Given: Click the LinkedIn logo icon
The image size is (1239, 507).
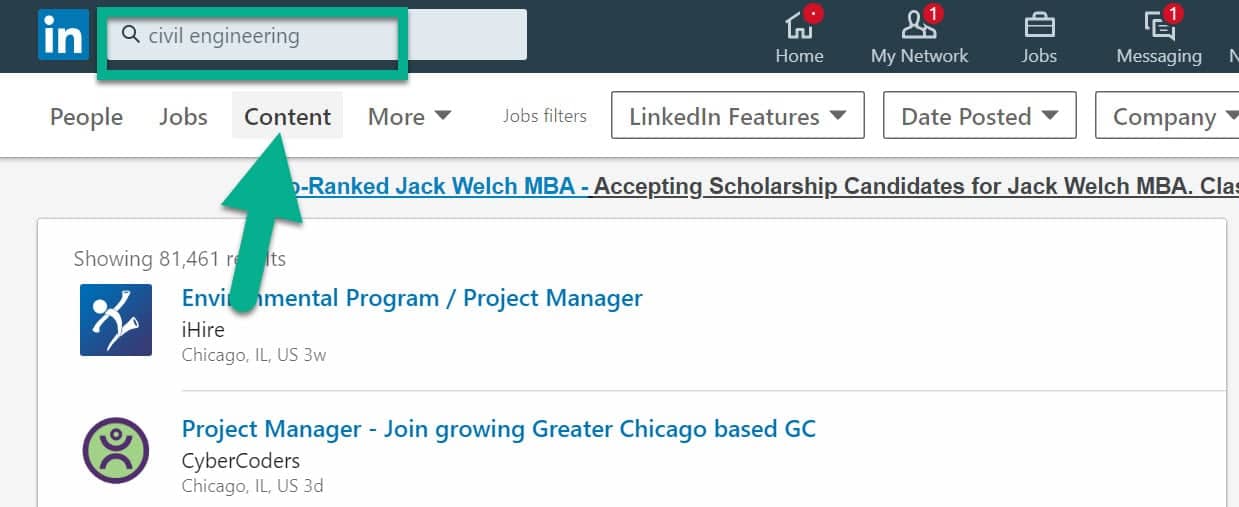Looking at the screenshot, I should pyautogui.click(x=62, y=34).
